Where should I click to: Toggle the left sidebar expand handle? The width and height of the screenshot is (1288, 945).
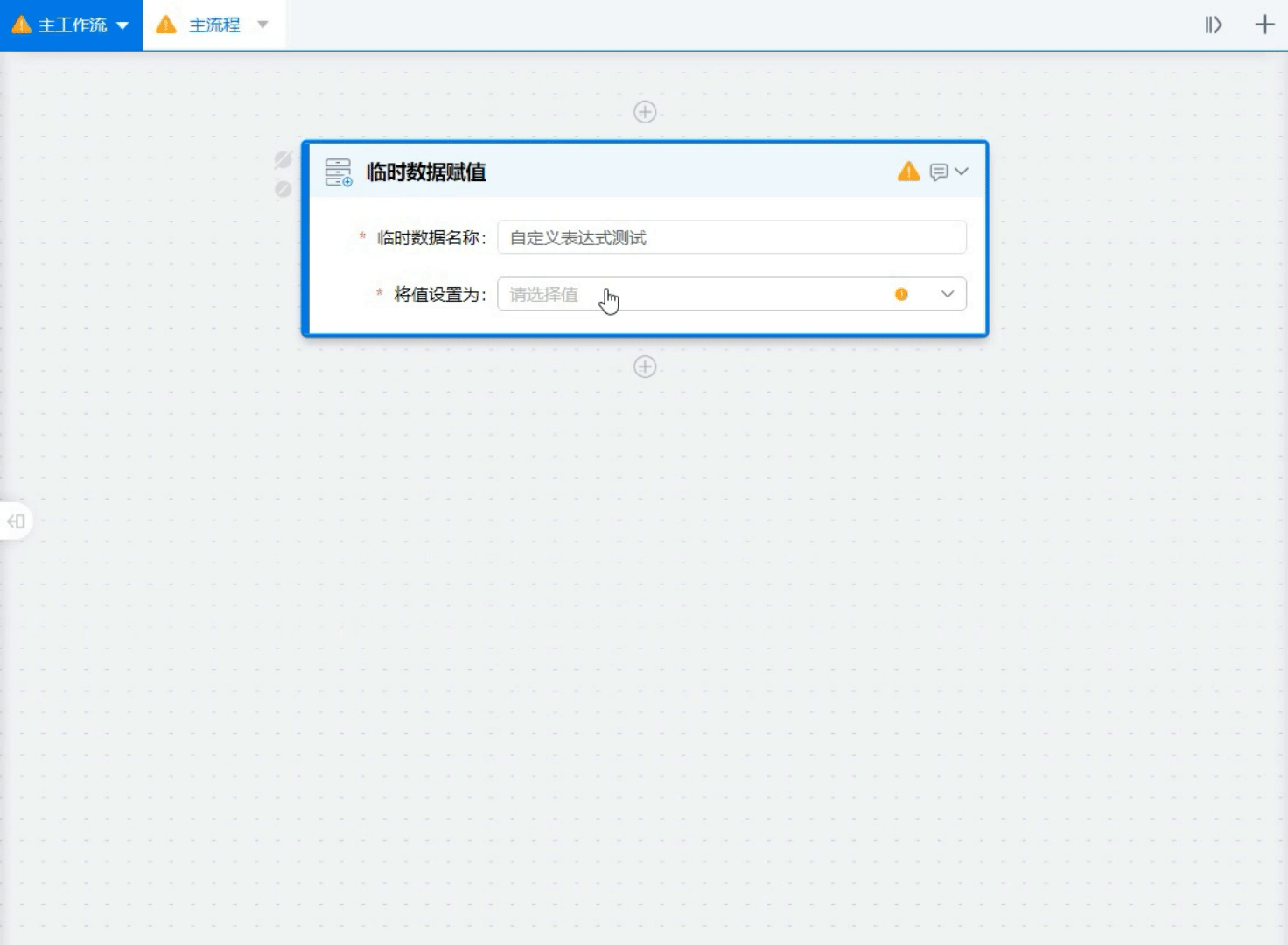(16, 521)
